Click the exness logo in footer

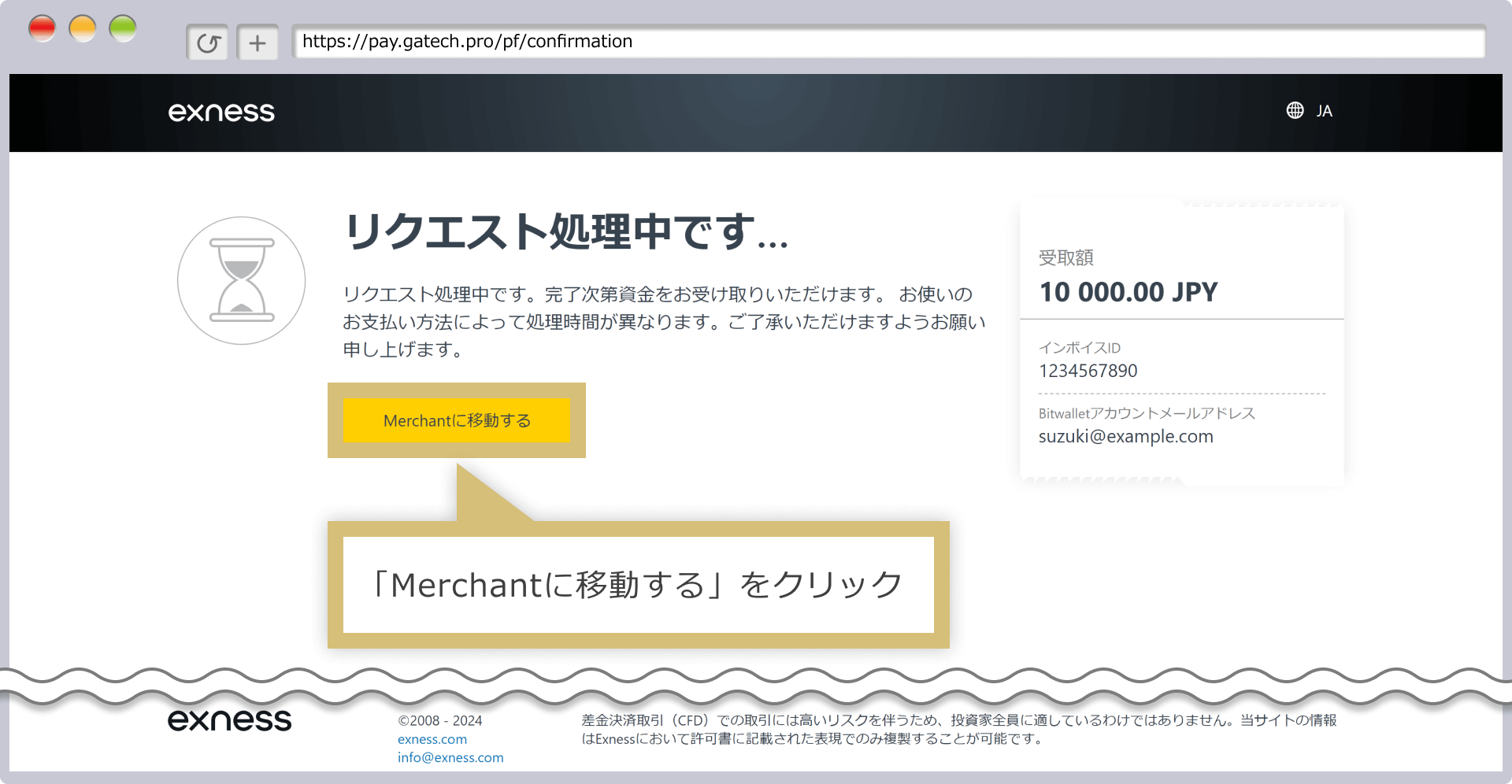point(229,720)
